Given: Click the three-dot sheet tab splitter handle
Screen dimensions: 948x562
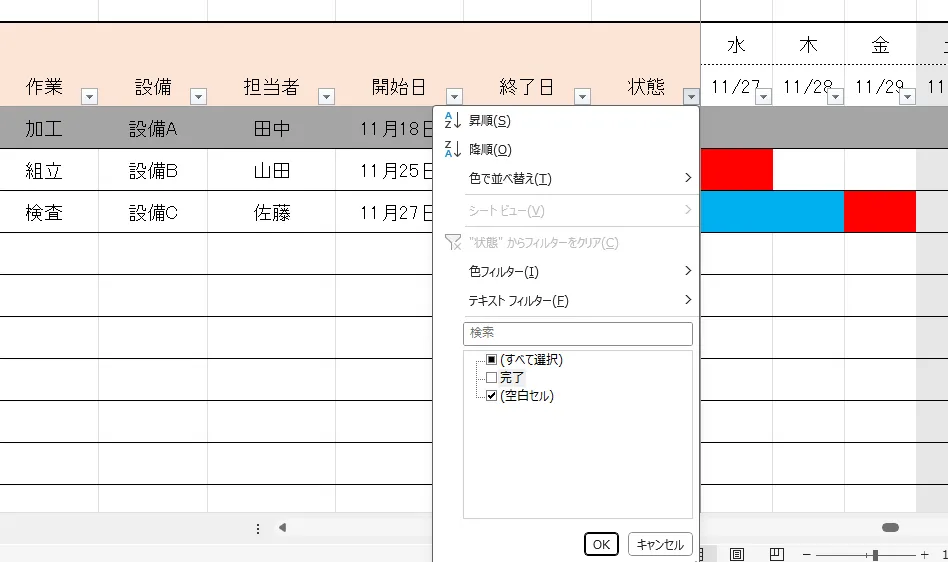Looking at the screenshot, I should tap(258, 529).
